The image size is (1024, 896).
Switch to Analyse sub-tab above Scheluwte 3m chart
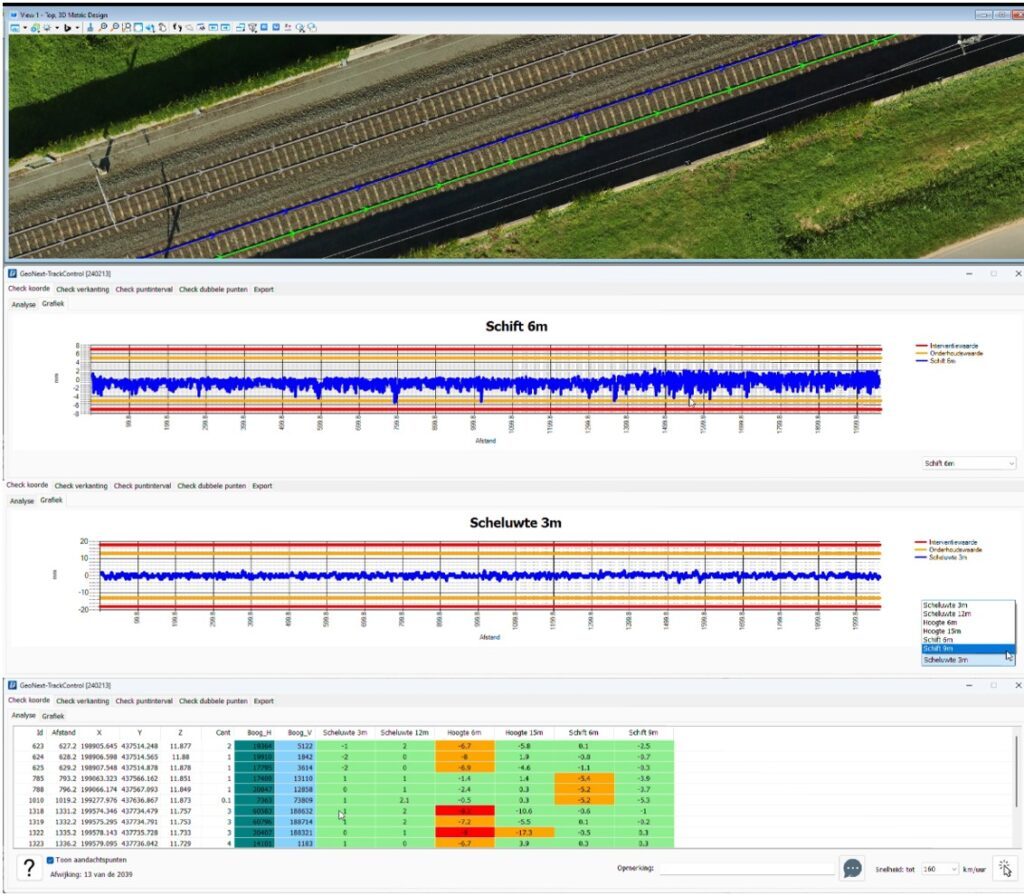click(22, 501)
